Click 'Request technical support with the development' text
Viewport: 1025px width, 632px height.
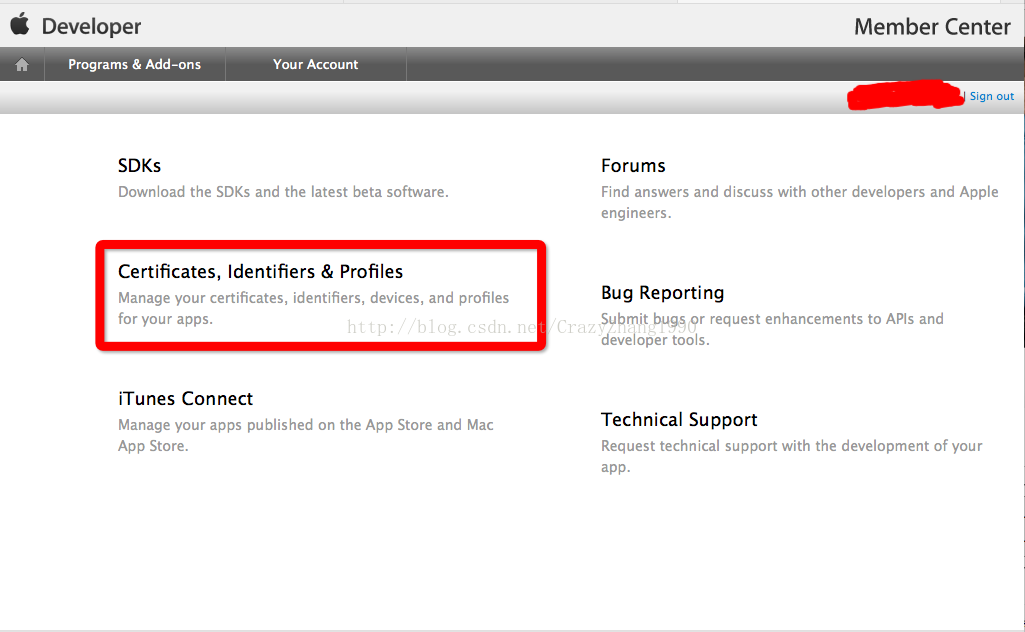click(792, 456)
